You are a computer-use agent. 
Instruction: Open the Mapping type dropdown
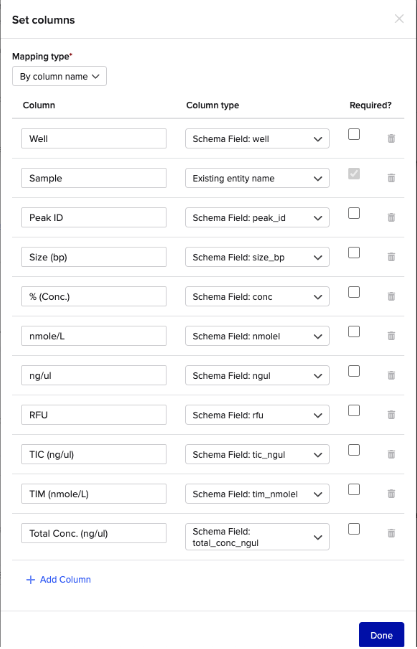click(x=59, y=76)
